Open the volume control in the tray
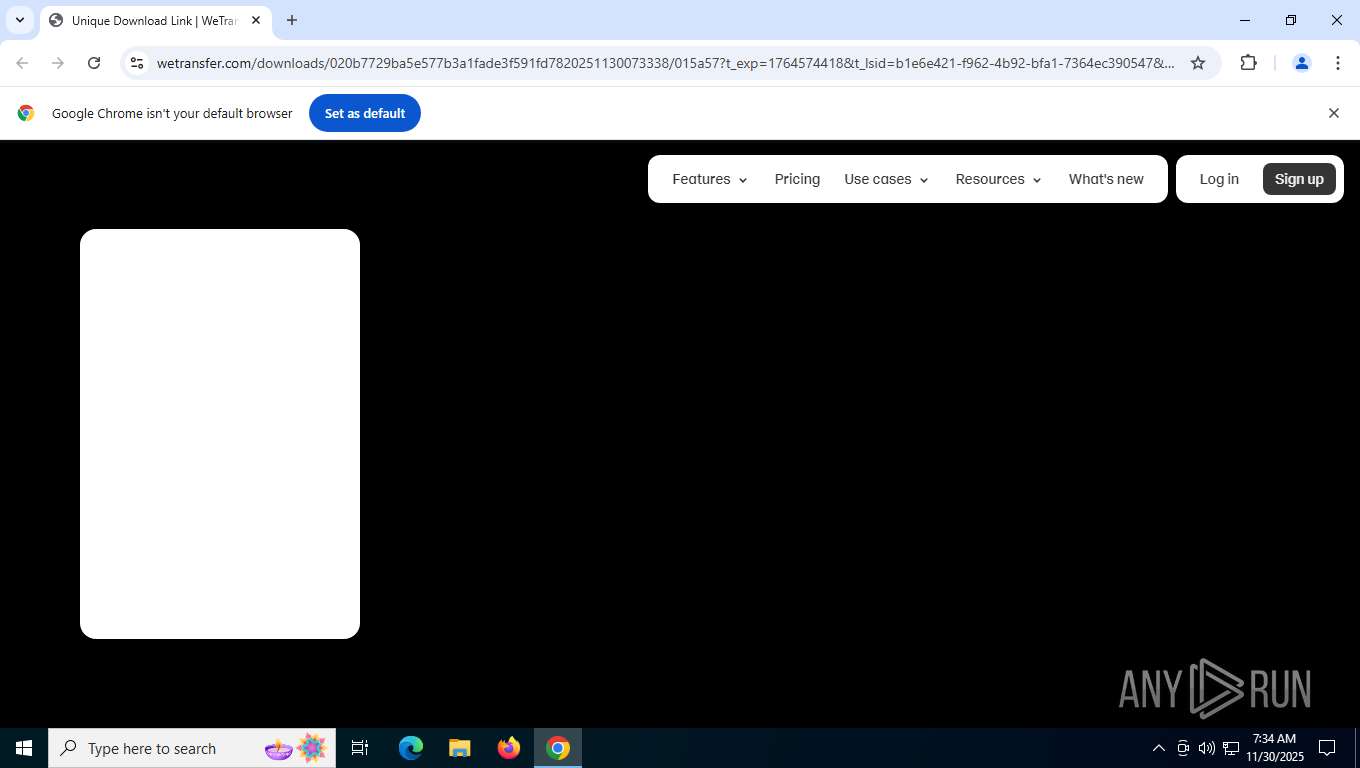 1206,748
